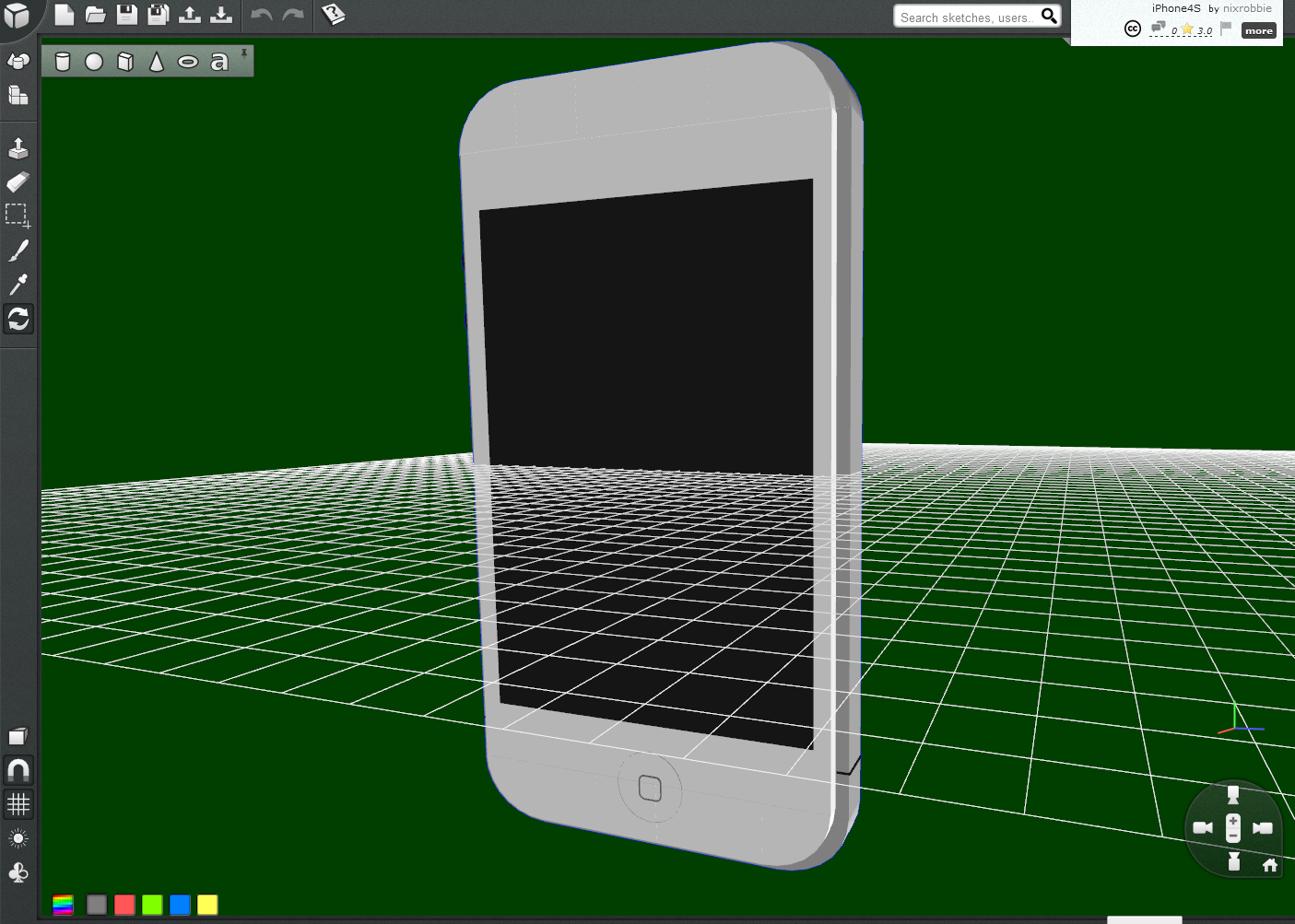Tilt camera with the top camera control
Image resolution: width=1295 pixels, height=924 pixels.
1233,794
